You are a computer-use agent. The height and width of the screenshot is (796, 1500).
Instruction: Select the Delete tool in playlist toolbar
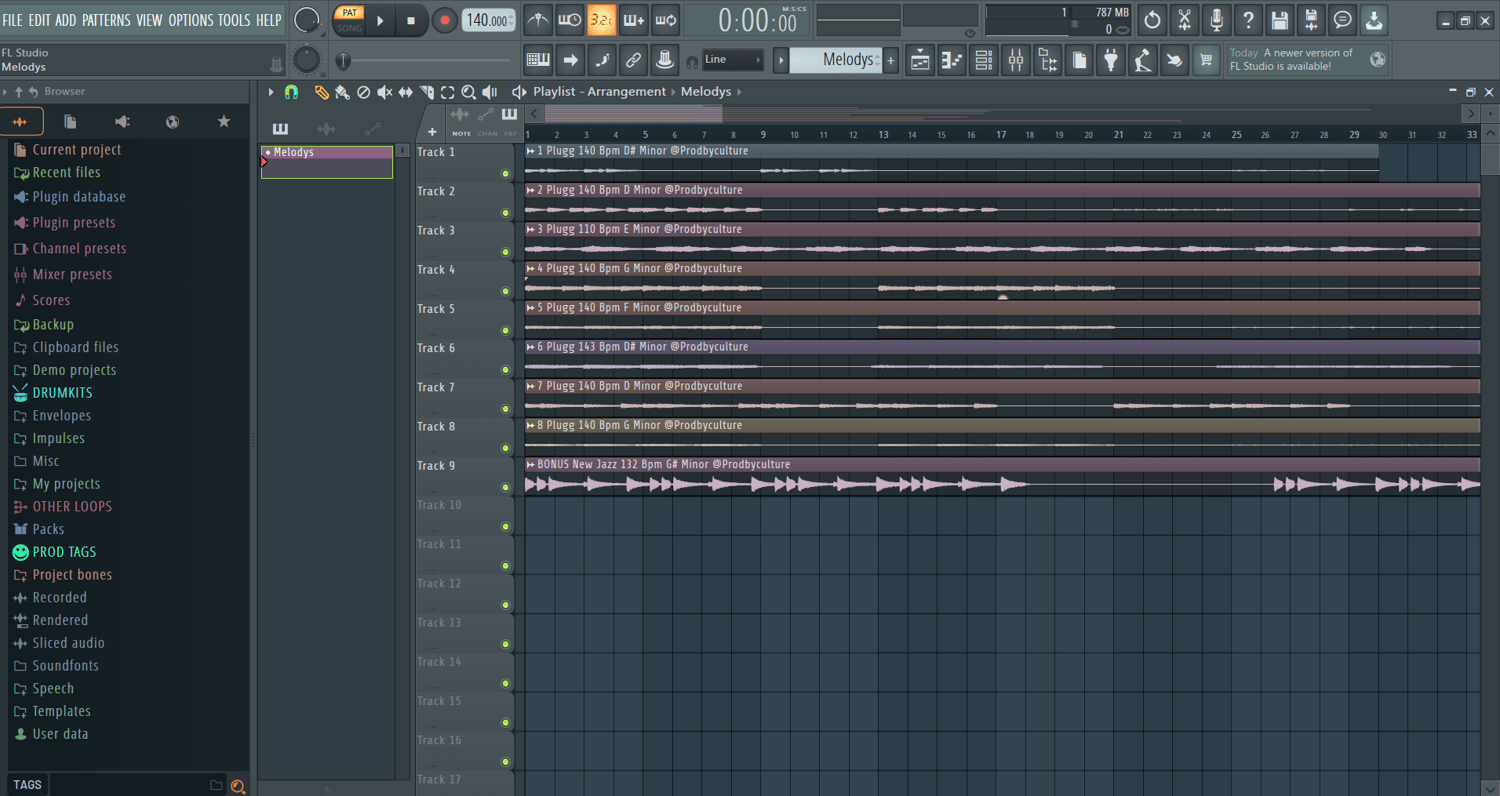click(363, 92)
